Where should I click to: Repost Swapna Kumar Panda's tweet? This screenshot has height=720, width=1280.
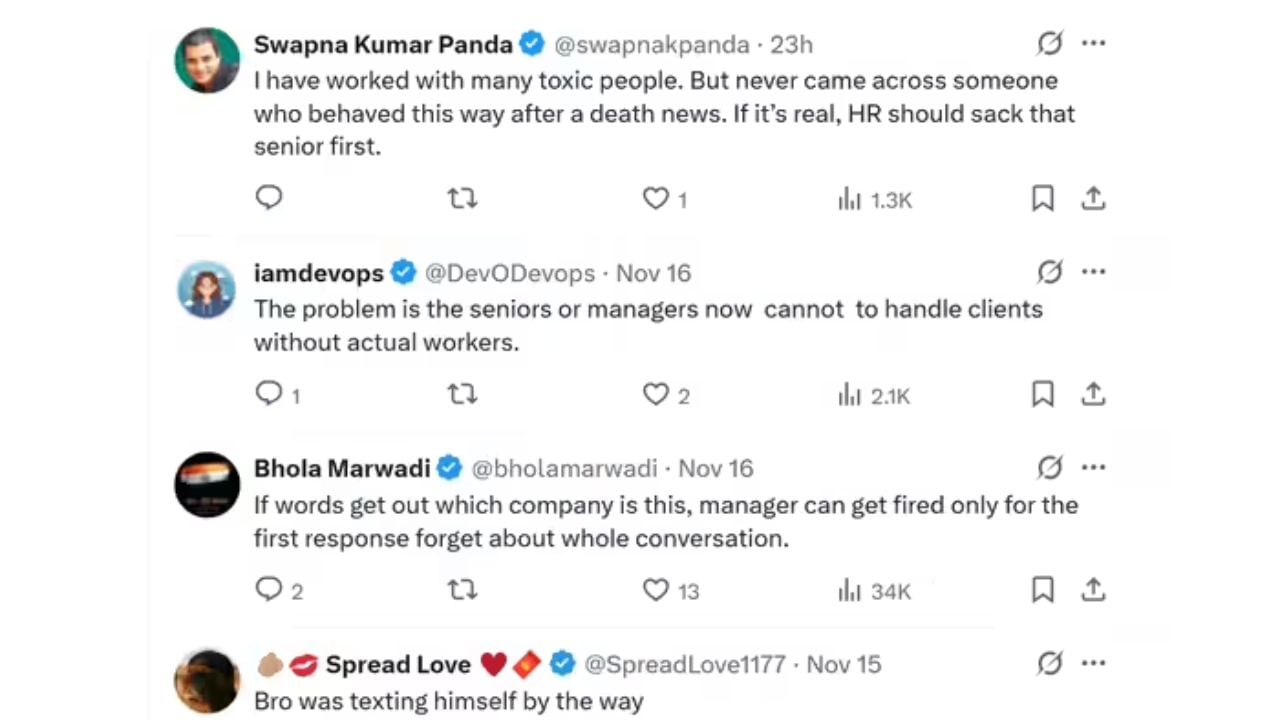(x=462, y=199)
